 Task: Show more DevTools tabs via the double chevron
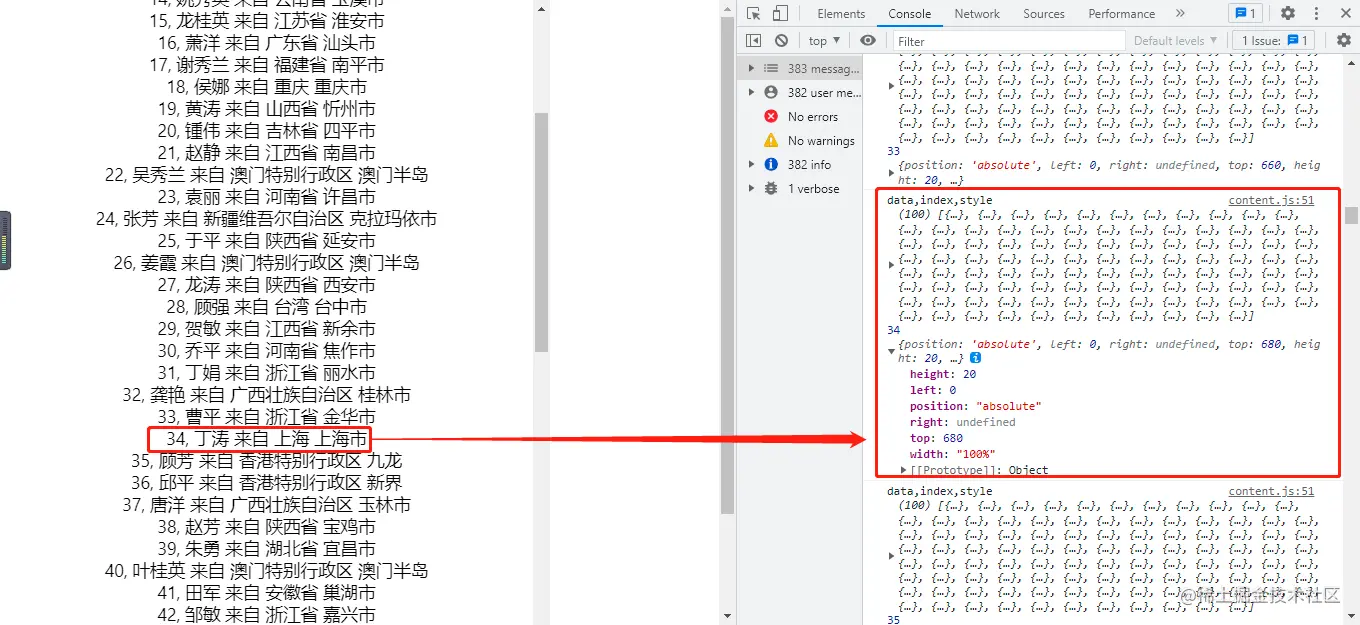1180,14
